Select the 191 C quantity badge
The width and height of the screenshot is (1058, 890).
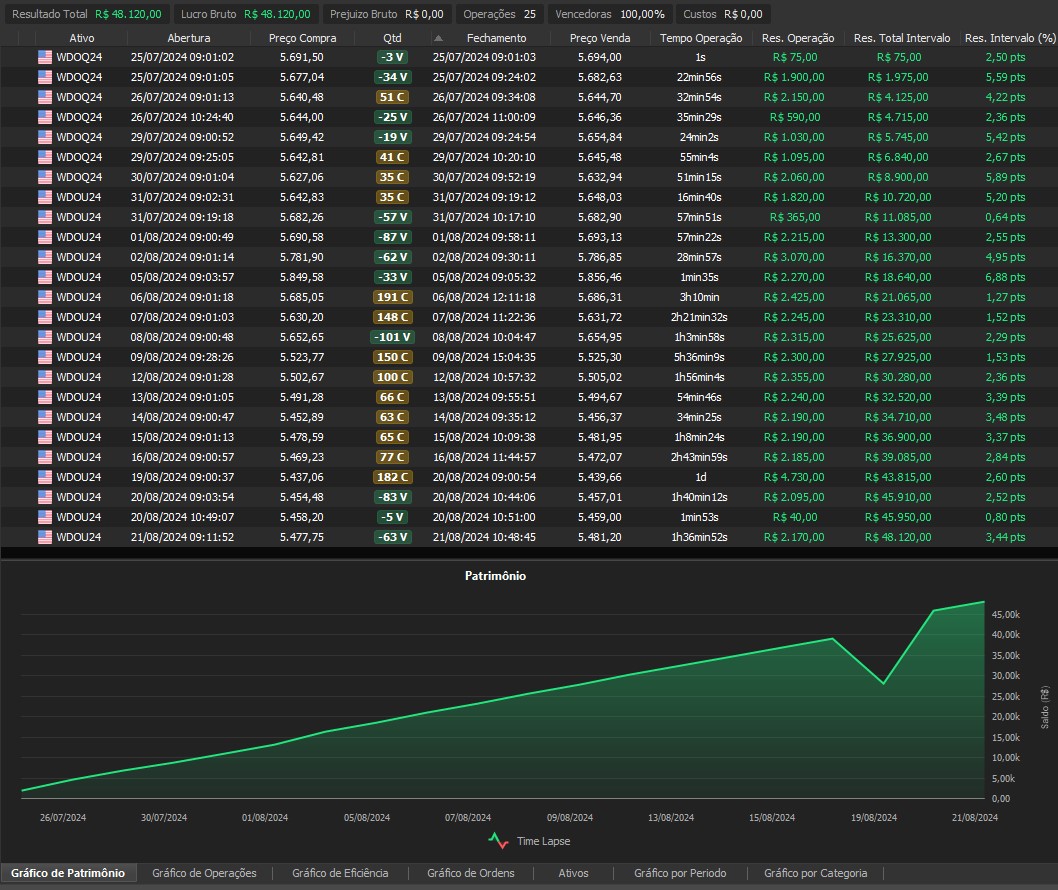pyautogui.click(x=393, y=297)
